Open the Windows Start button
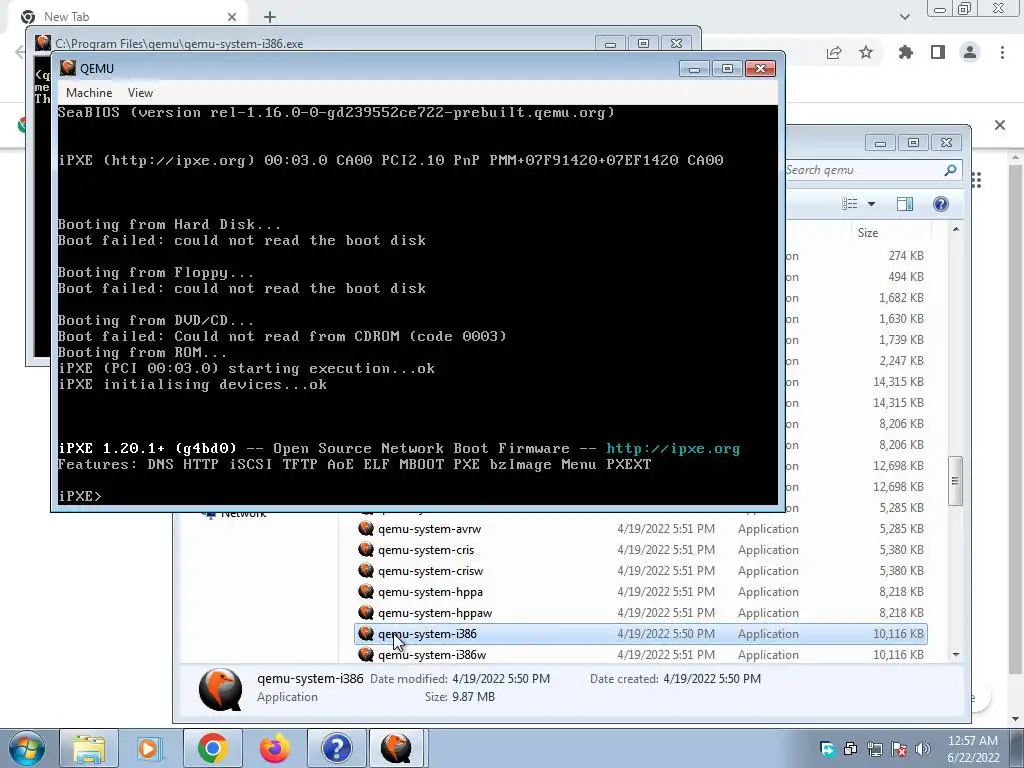The height and width of the screenshot is (768, 1024). click(x=27, y=748)
